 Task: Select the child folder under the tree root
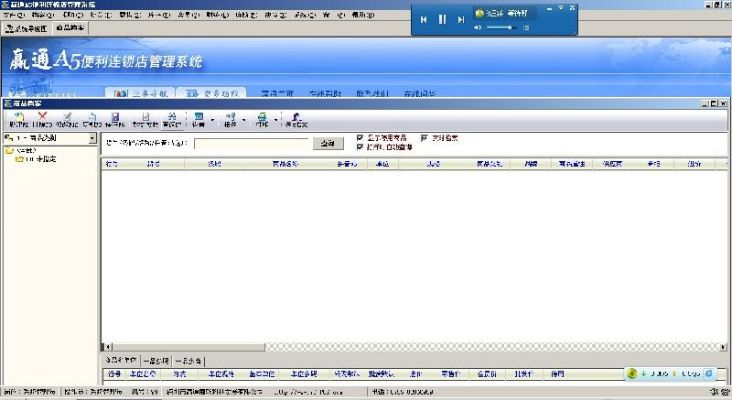[35, 159]
